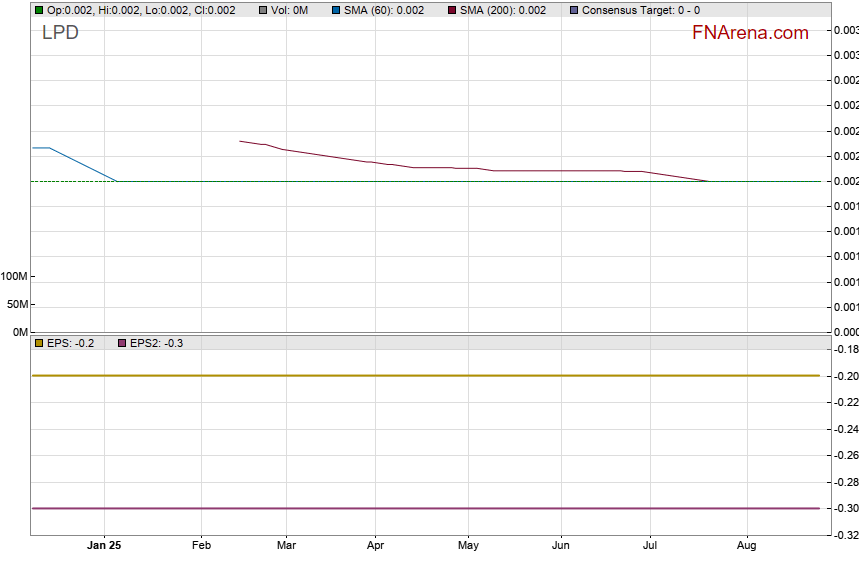Click the green Op/Hi/Lo/Cl legend swatch
The image size is (859, 566).
click(39, 10)
